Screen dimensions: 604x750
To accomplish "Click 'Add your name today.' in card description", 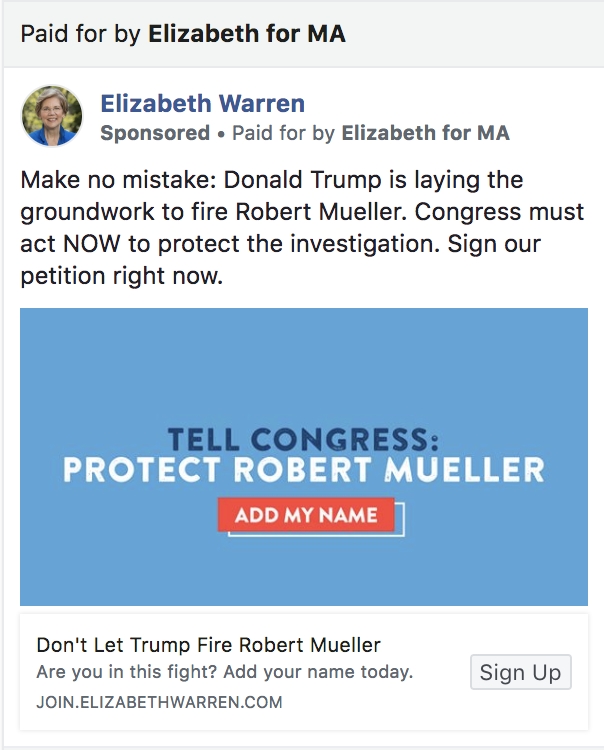I will [x=318, y=672].
